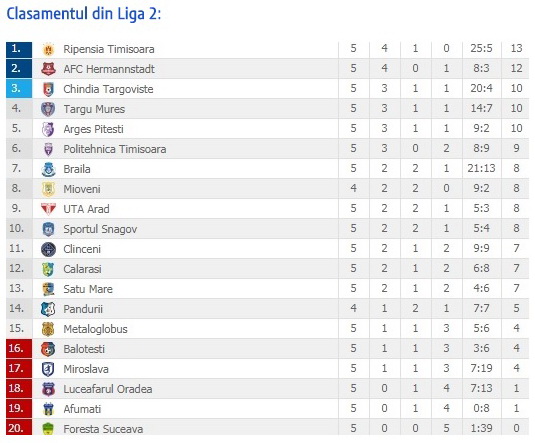Select the blue rank 1 position marker

19,49
